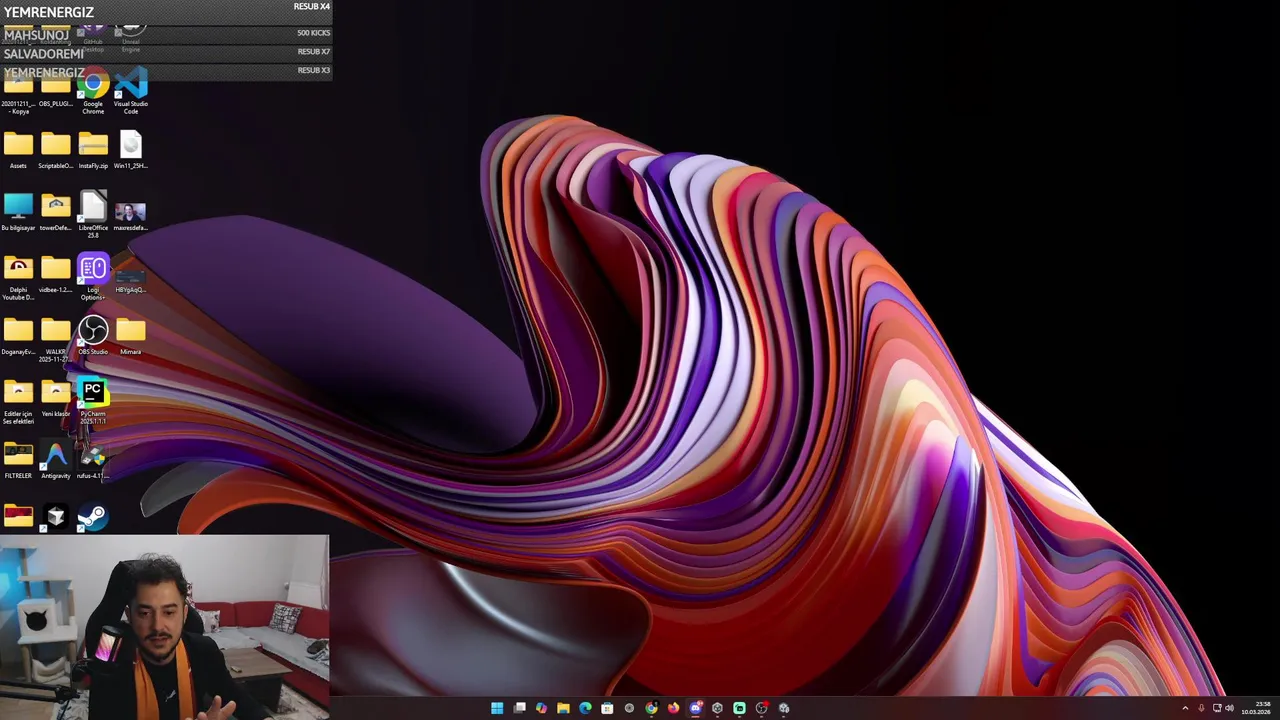Launch LibreOffice 25.8 shortcut
Viewport: 1280px width, 720px height.
(93, 215)
